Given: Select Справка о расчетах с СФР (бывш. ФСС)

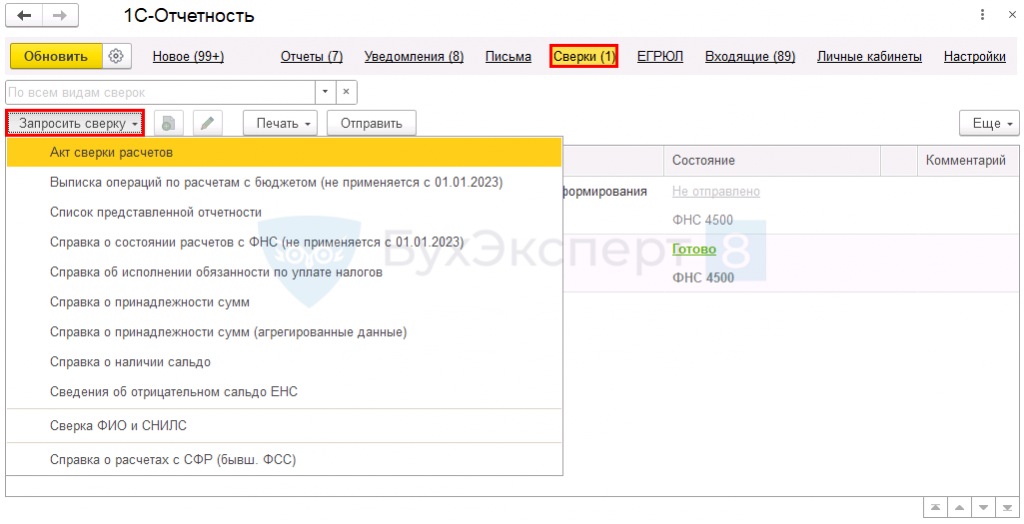Looking at the screenshot, I should tap(284, 460).
